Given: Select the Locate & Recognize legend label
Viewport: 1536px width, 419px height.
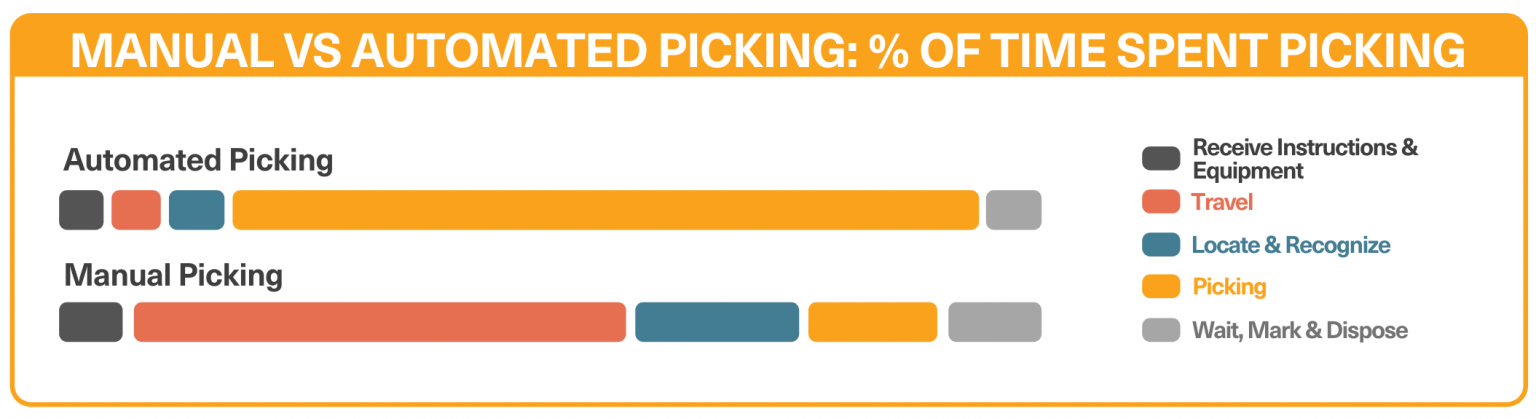Looking at the screenshot, I should point(1290,245).
